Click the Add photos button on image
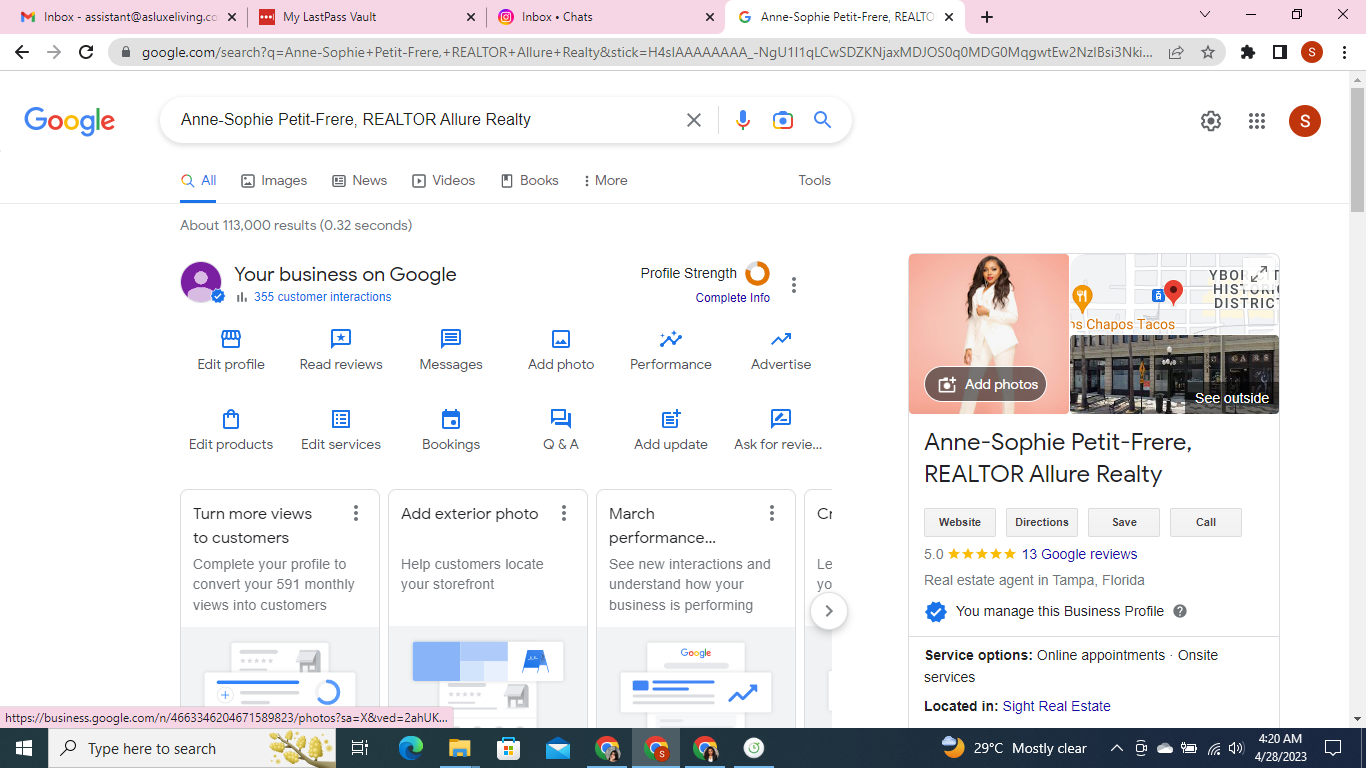Viewport: 1366px width, 768px height. [986, 384]
